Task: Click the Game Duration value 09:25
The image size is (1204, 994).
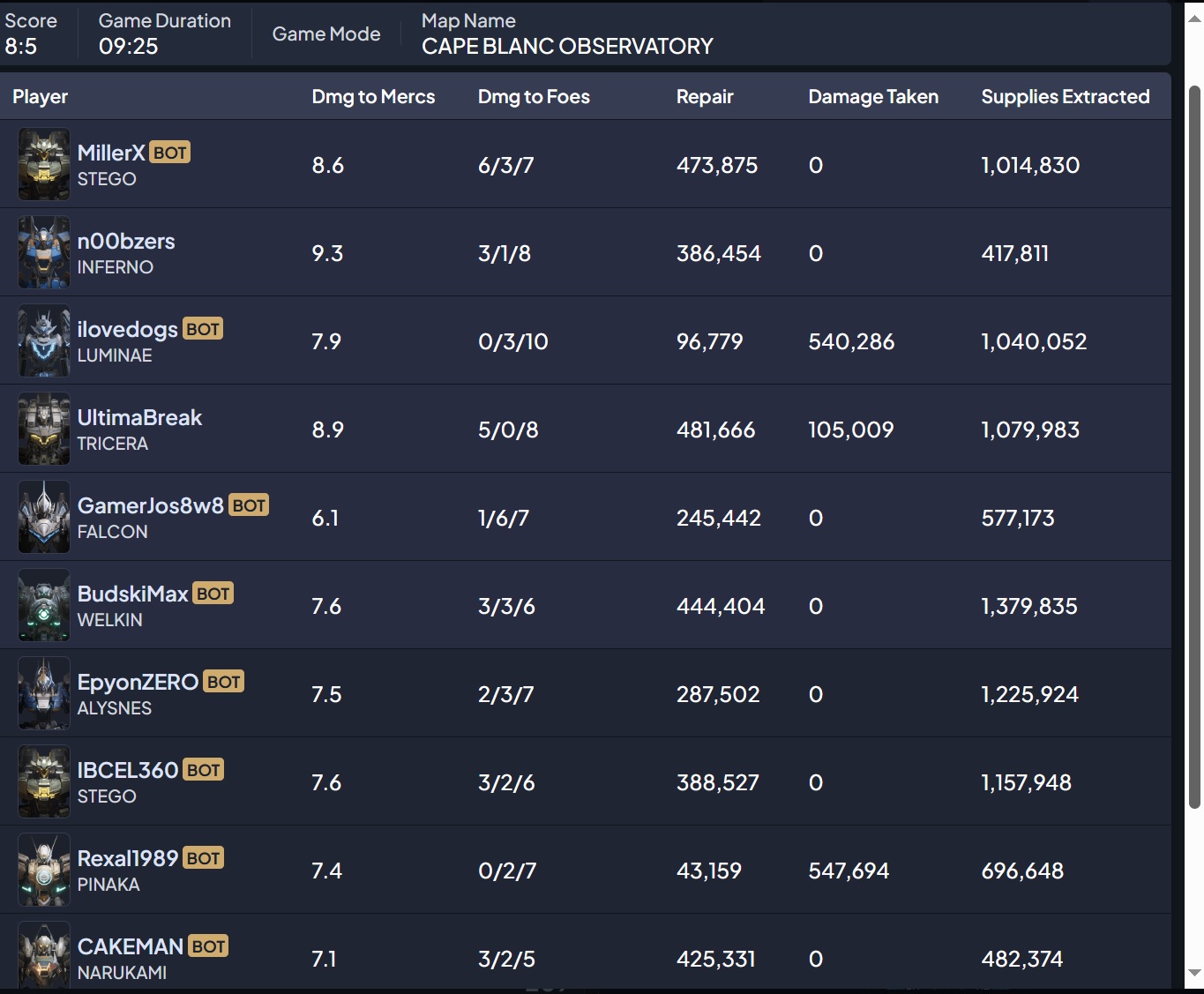Action: (128, 47)
